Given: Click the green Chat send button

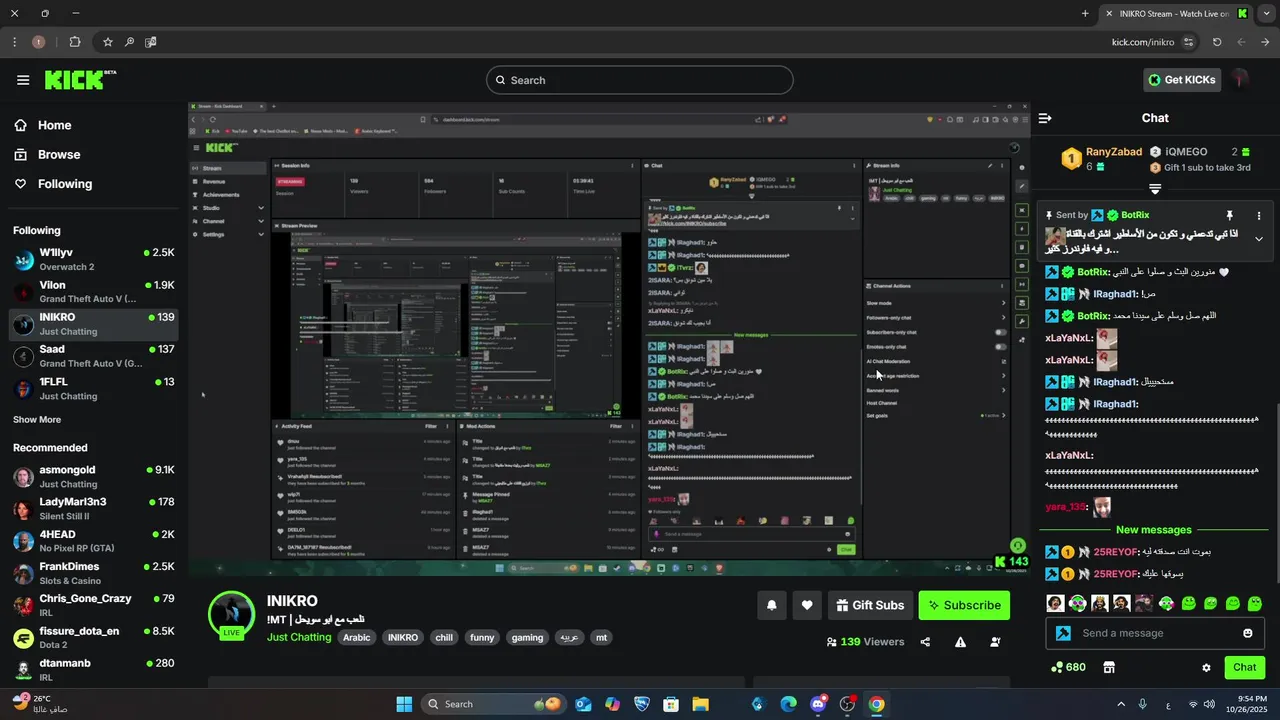Looking at the screenshot, I should coord(1244,667).
